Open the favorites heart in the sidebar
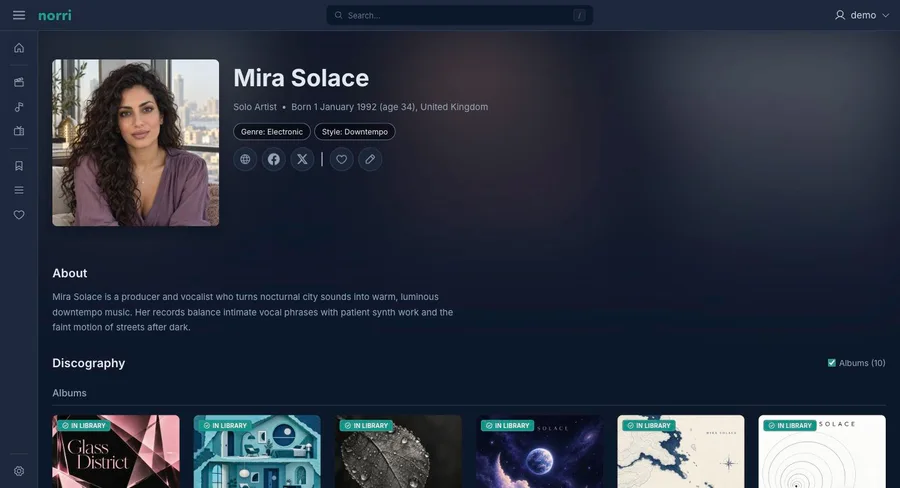This screenshot has height=488, width=900. (x=19, y=215)
